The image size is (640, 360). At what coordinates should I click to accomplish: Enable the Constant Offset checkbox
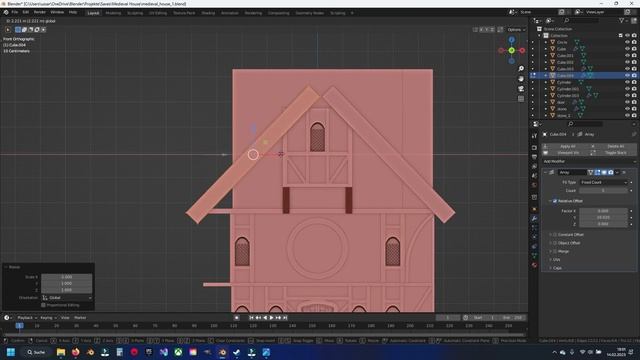(555, 235)
